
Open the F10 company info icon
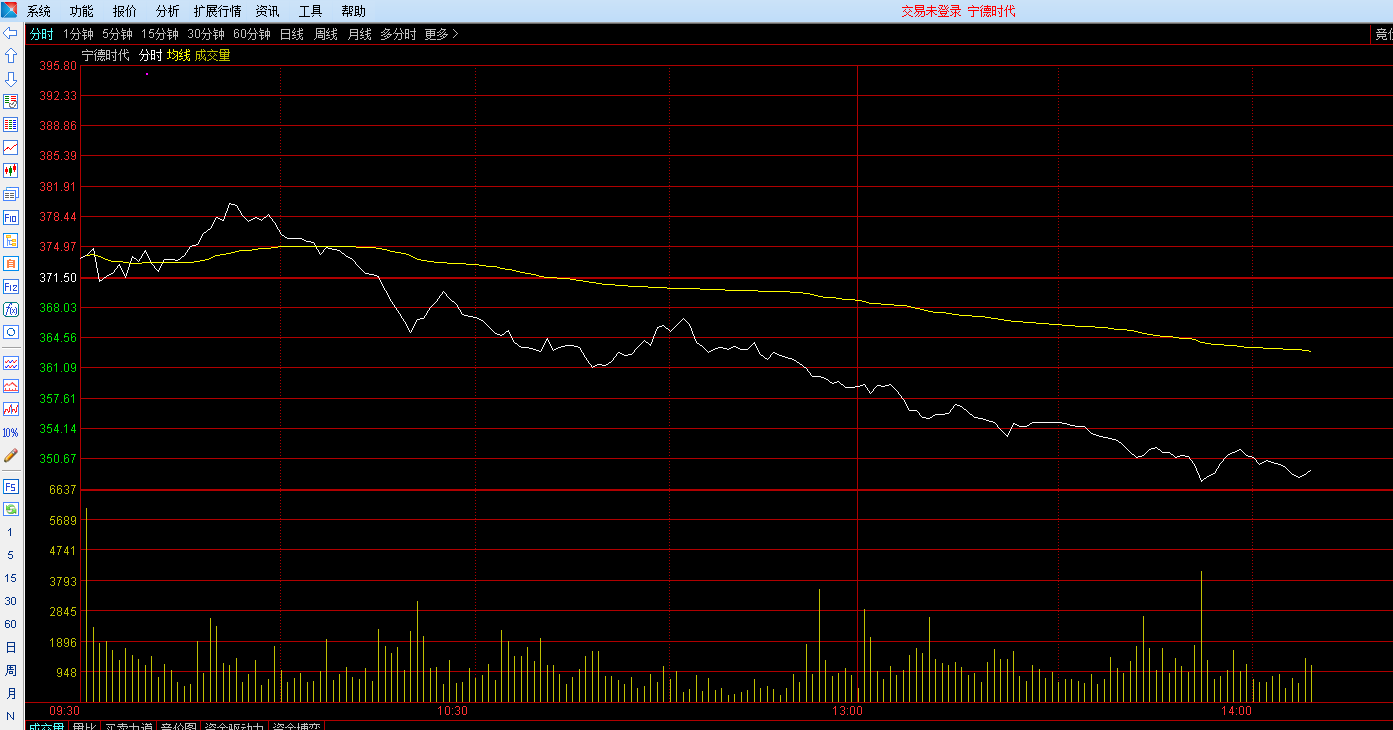click(x=11, y=217)
